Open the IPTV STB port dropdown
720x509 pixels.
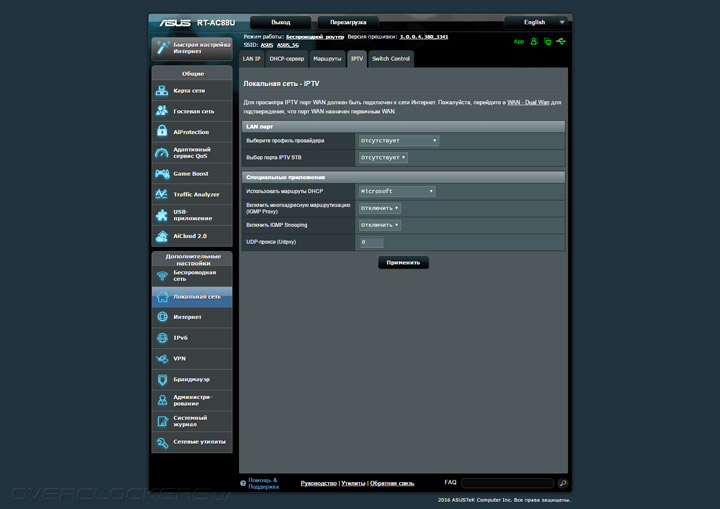pos(383,158)
